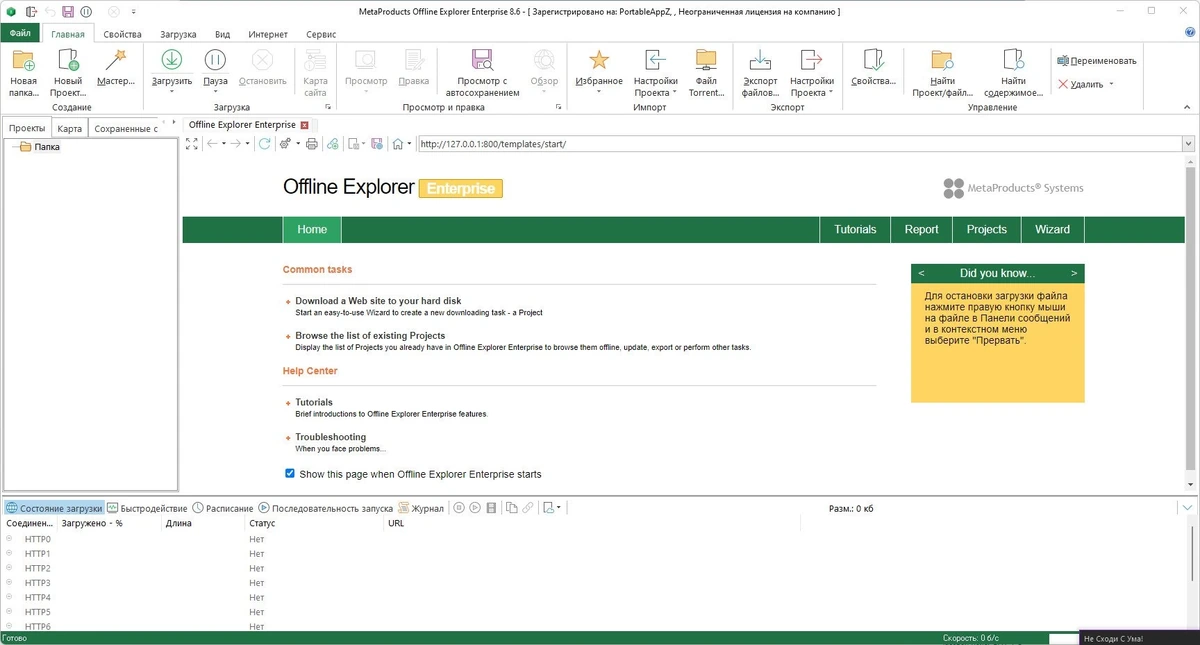Screen dimensions: 1200x645
Task: Switch to the Свойства ribbon tab
Action: (x=122, y=34)
